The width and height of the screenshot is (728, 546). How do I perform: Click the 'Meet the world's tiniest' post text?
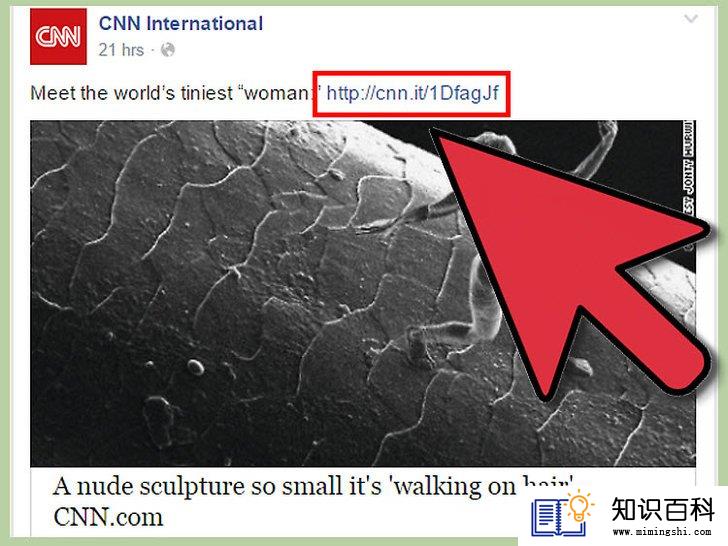[x=133, y=93]
